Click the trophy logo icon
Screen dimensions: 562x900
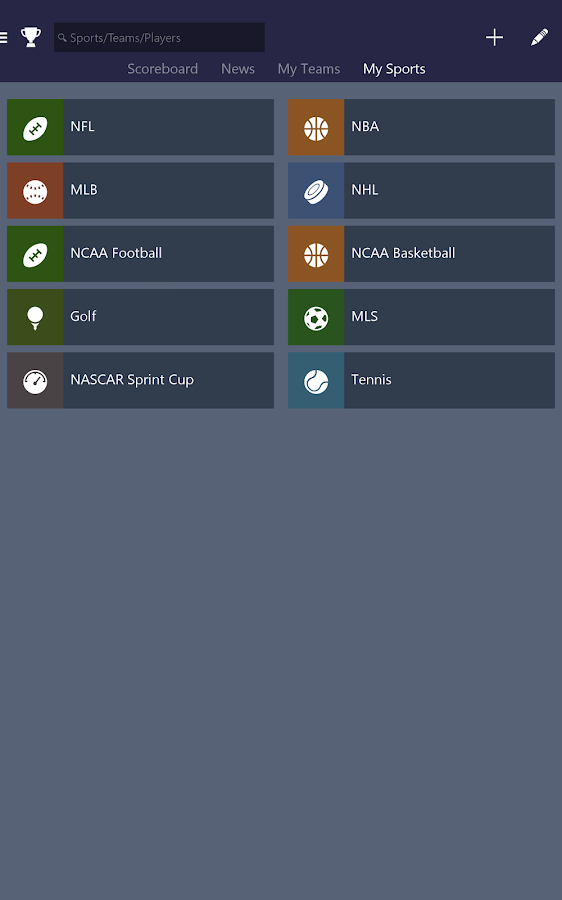click(x=30, y=37)
